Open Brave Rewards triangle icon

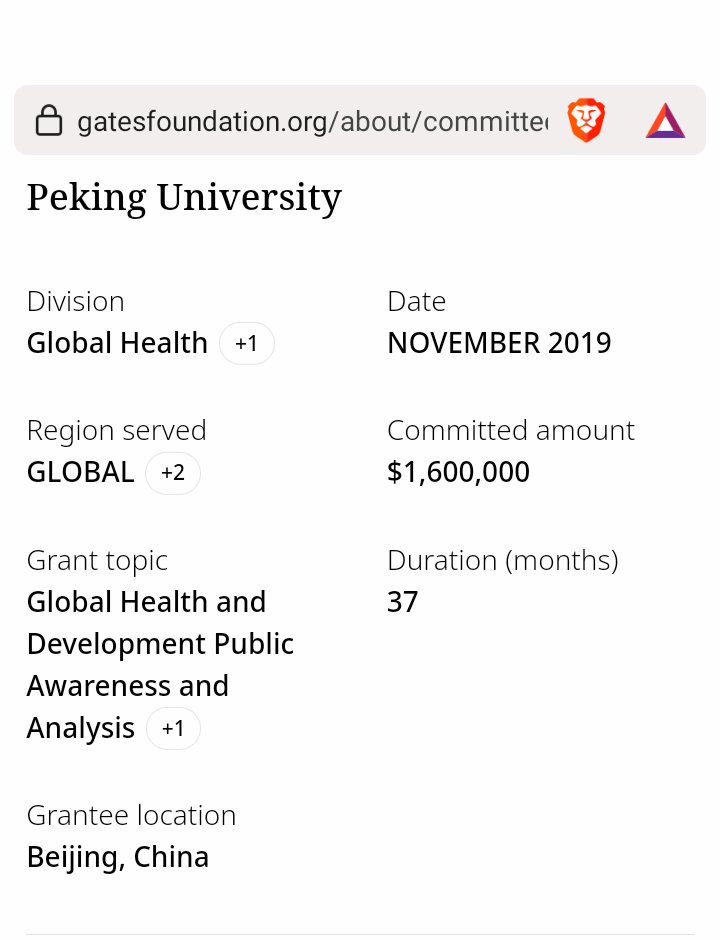point(665,121)
